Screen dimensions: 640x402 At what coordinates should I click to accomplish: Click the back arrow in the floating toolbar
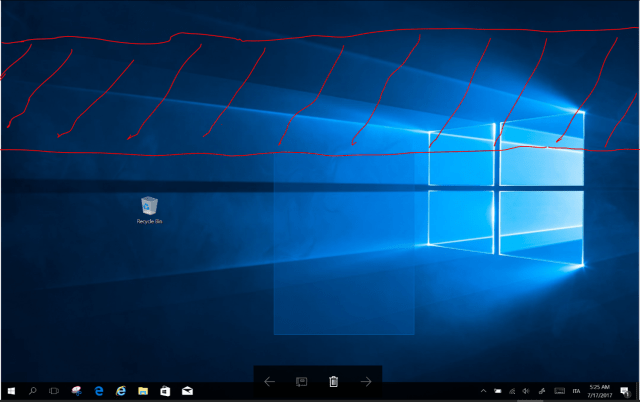point(269,381)
